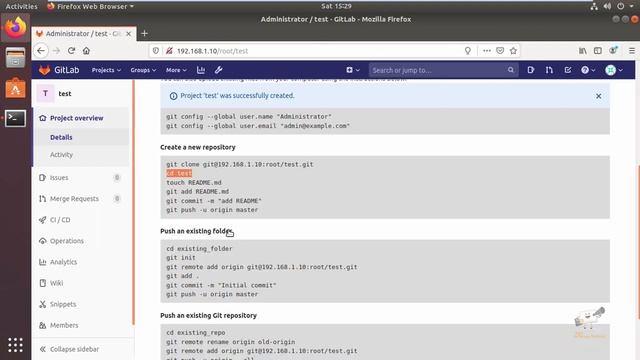Launch Ubuntu Software from dock
The height and width of the screenshot is (360, 640).
(x=16, y=88)
